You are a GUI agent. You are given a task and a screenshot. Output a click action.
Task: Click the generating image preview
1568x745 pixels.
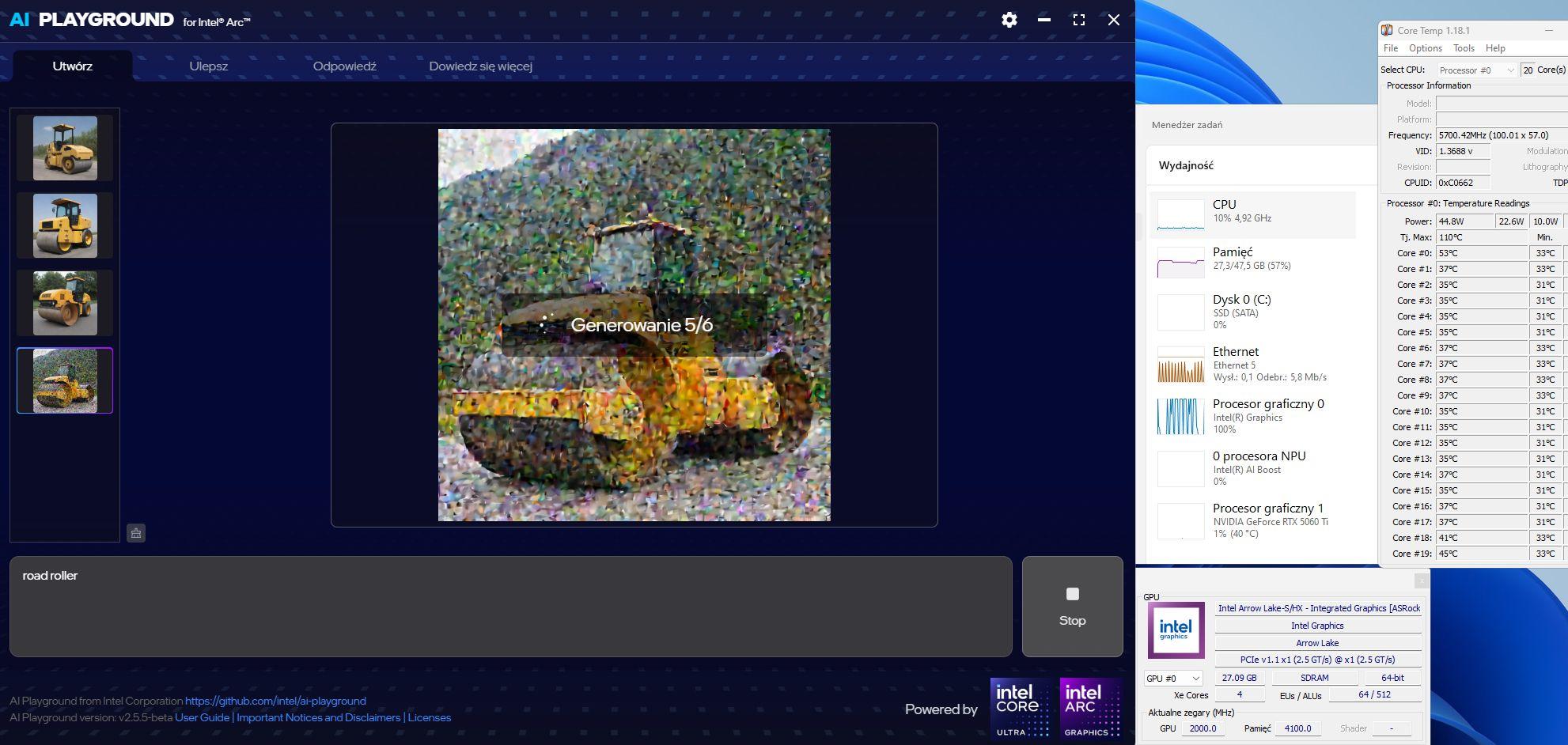(634, 325)
